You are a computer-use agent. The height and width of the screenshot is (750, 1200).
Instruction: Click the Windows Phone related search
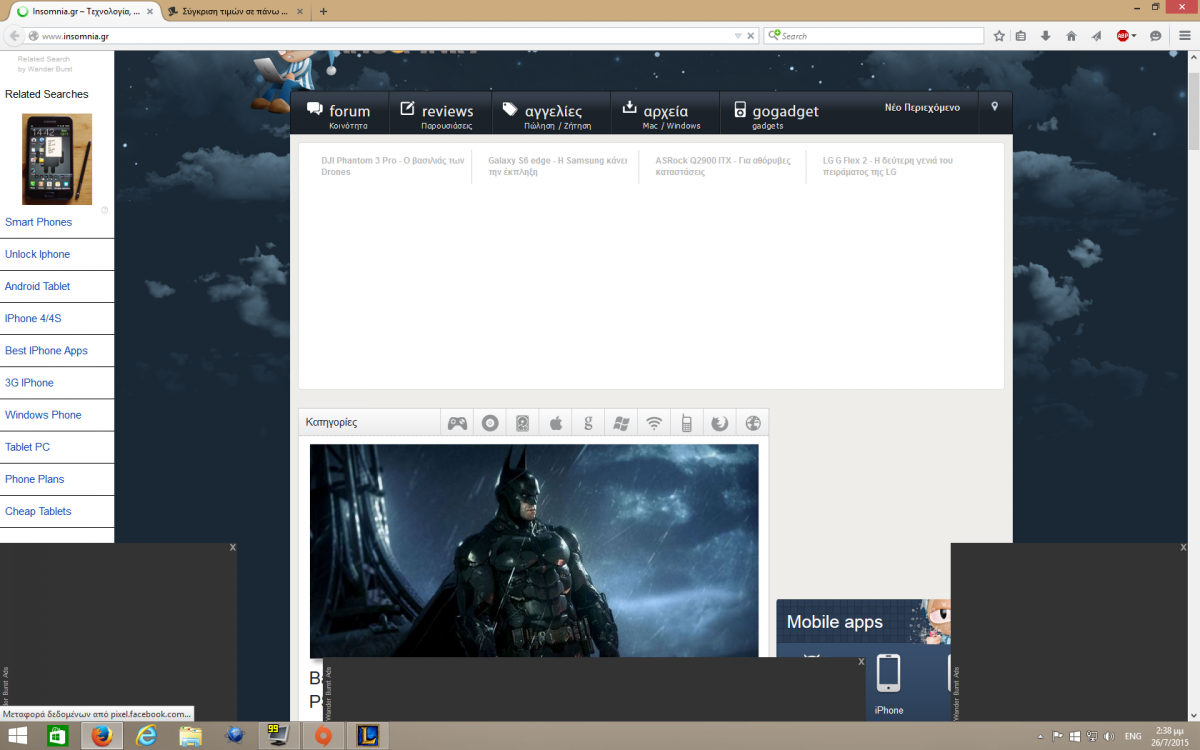43,414
